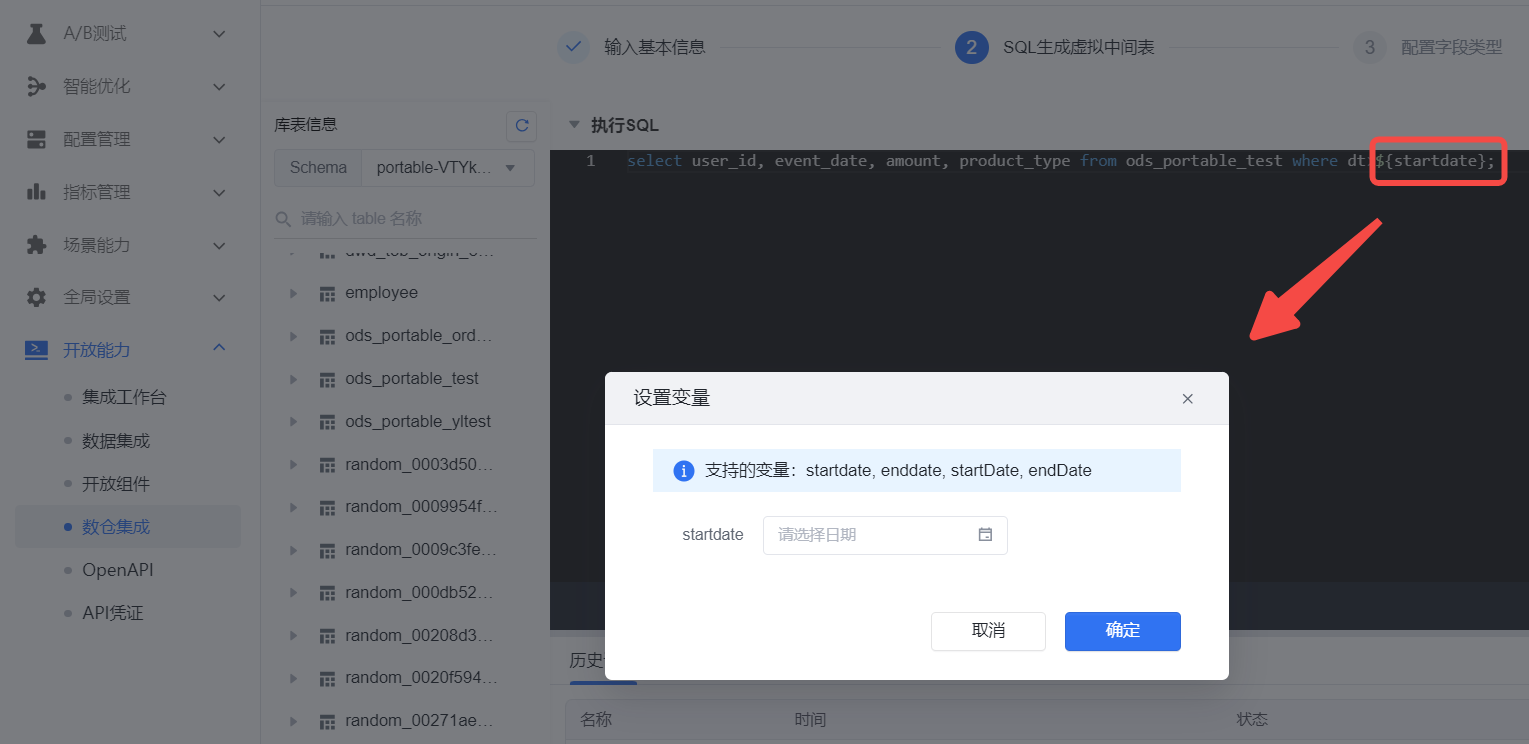Click the 指标管理 bar chart icon
Image resolution: width=1529 pixels, height=744 pixels.
click(37, 192)
